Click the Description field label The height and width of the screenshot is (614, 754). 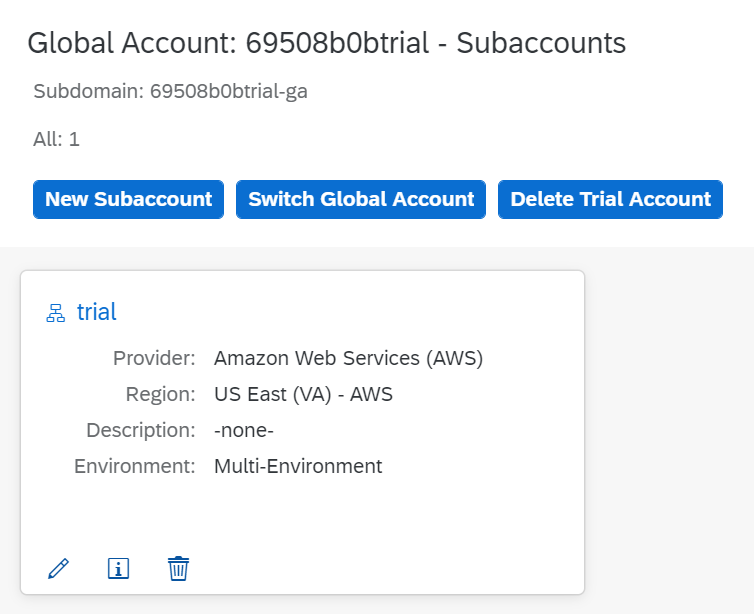pos(141,430)
